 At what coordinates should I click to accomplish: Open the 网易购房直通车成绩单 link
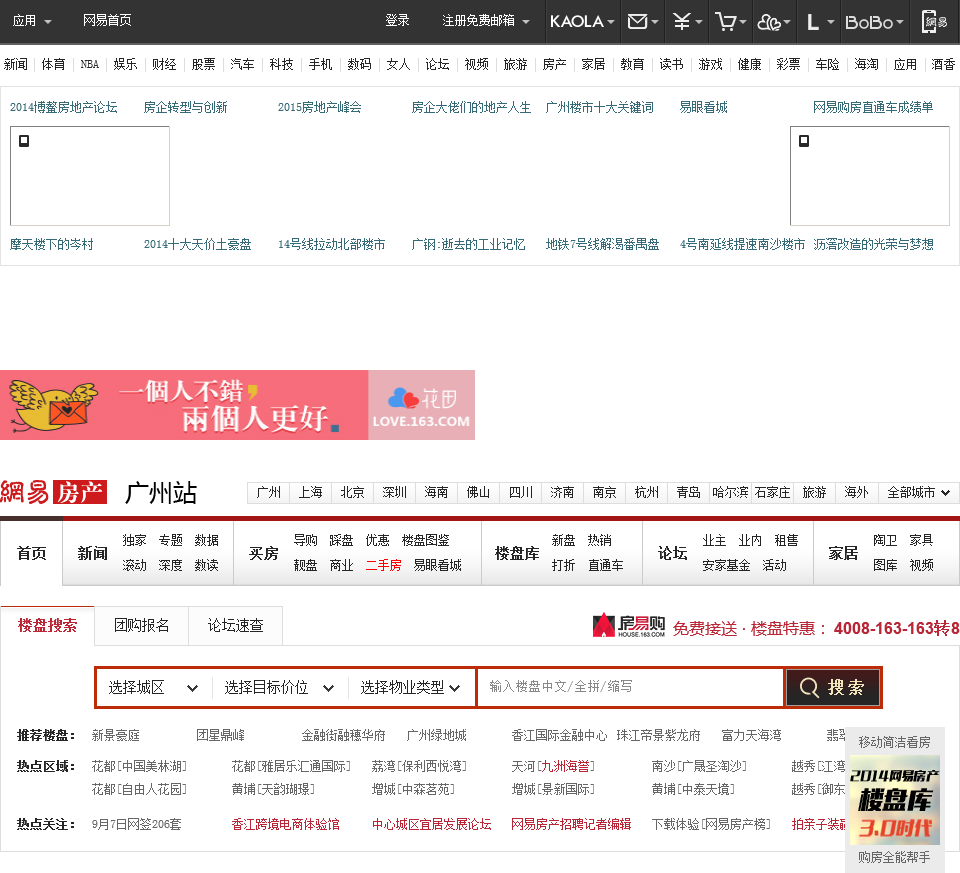872,107
